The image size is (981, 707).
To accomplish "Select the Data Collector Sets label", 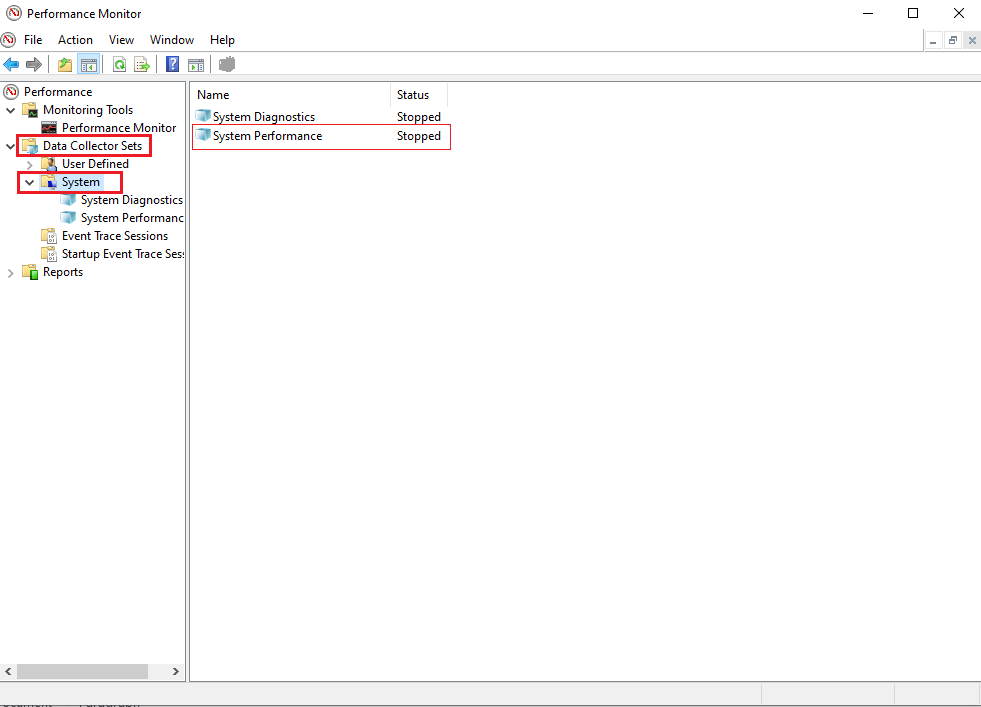I will pyautogui.click(x=93, y=146).
